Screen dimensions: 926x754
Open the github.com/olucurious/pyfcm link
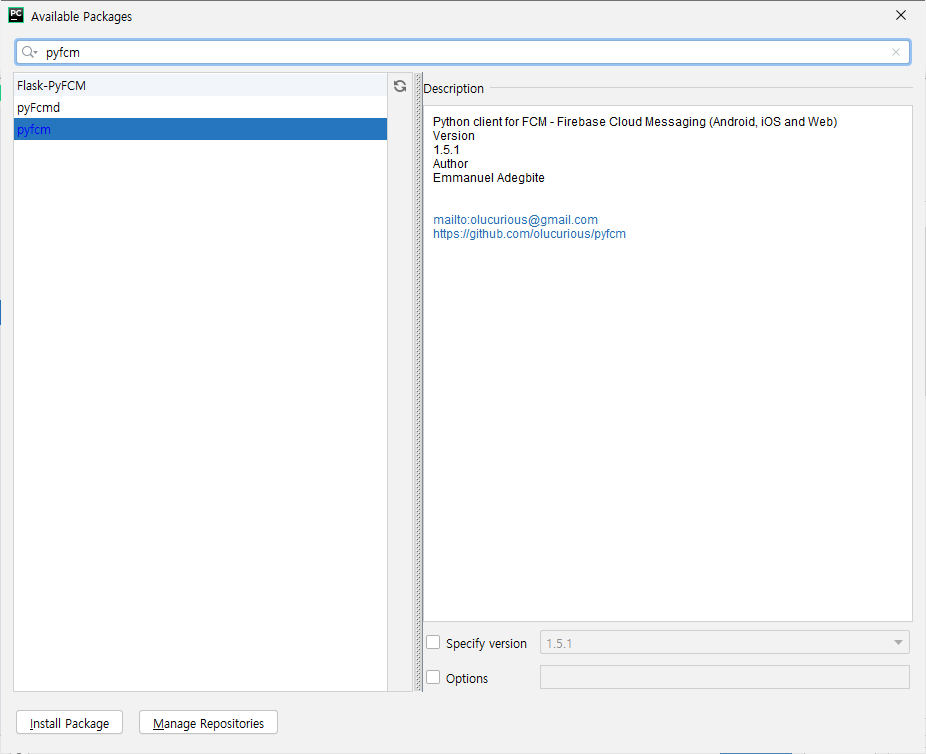[529, 234]
